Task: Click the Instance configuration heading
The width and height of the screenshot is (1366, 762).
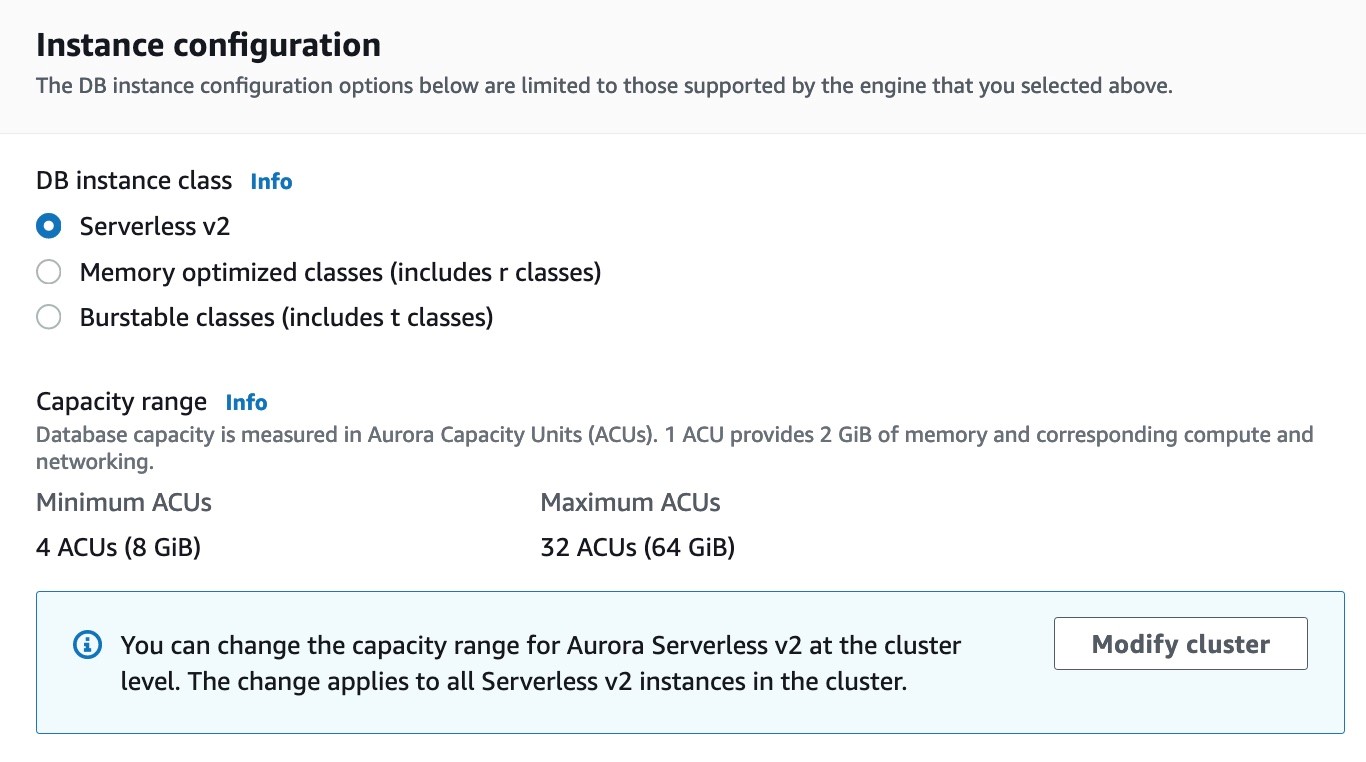Action: pyautogui.click(x=208, y=45)
